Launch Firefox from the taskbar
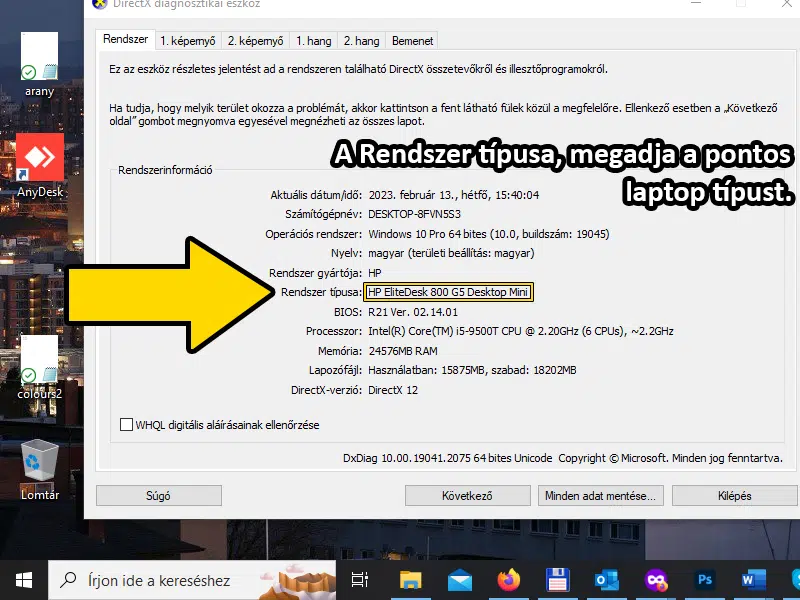 pos(508,580)
